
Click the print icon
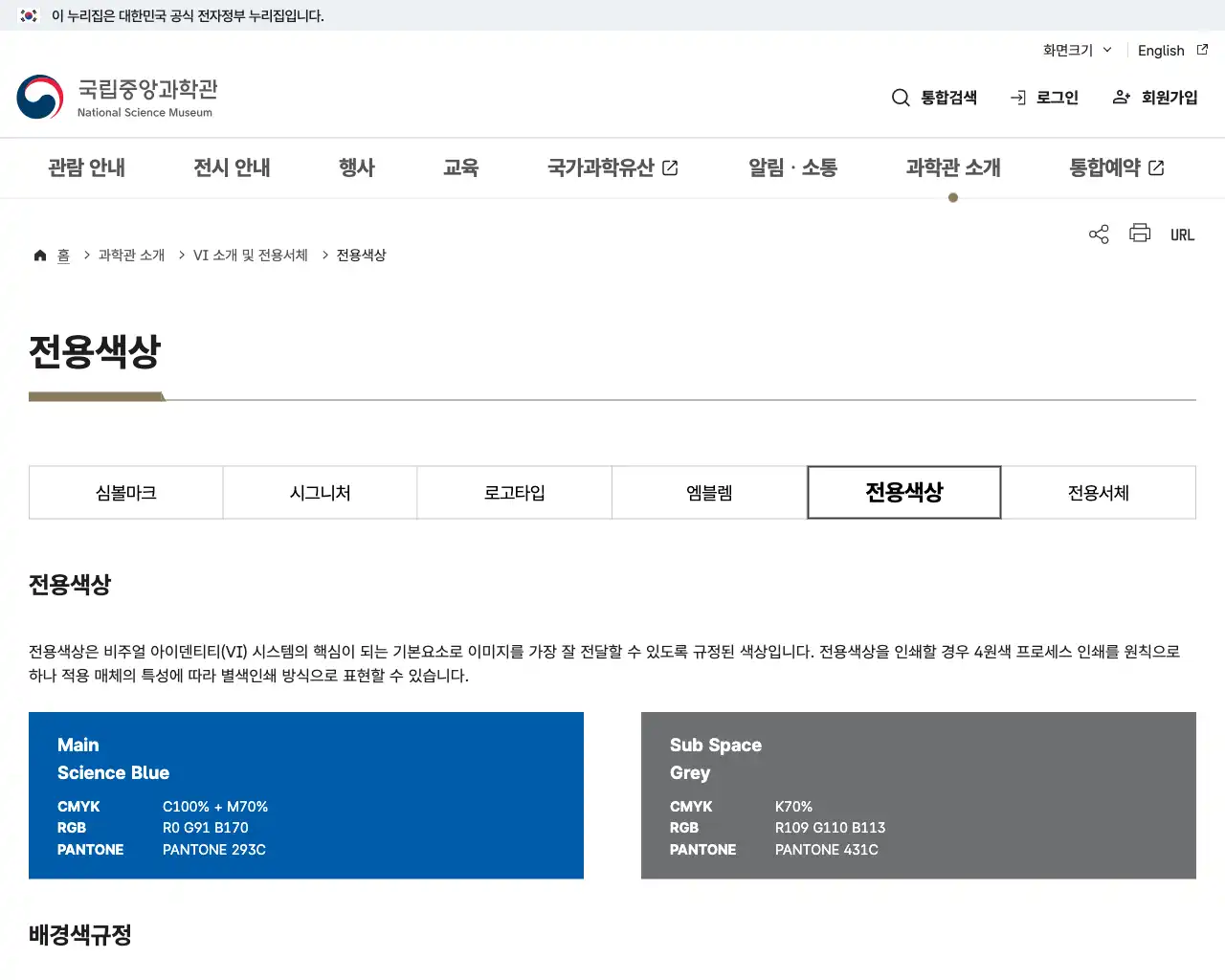pyautogui.click(x=1139, y=234)
